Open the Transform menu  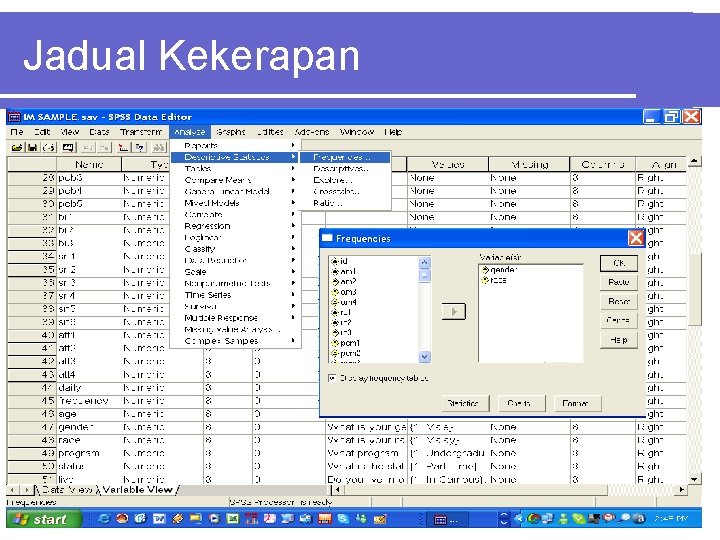[x=141, y=132]
